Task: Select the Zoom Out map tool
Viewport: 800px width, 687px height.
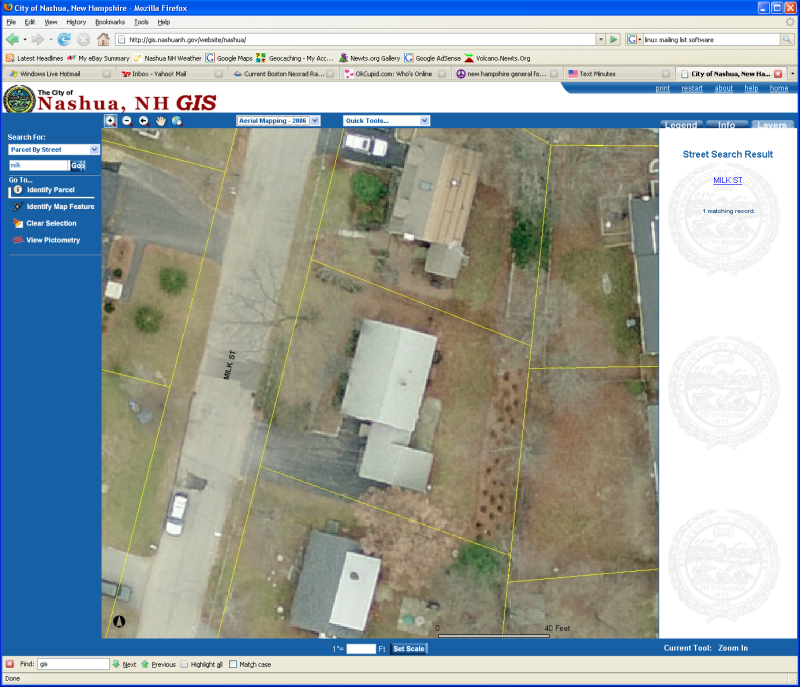Action: [127, 120]
